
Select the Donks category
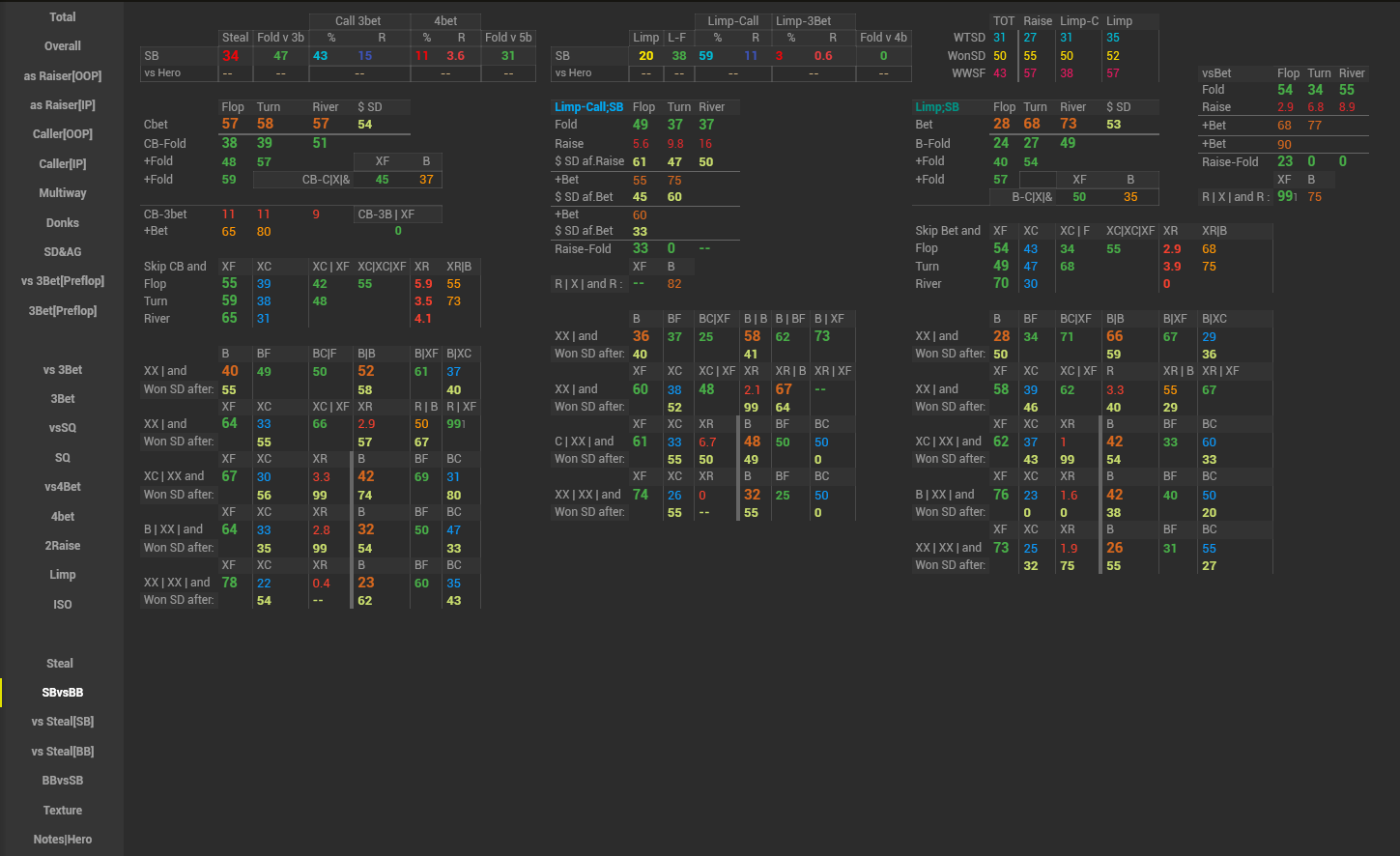[x=62, y=222]
